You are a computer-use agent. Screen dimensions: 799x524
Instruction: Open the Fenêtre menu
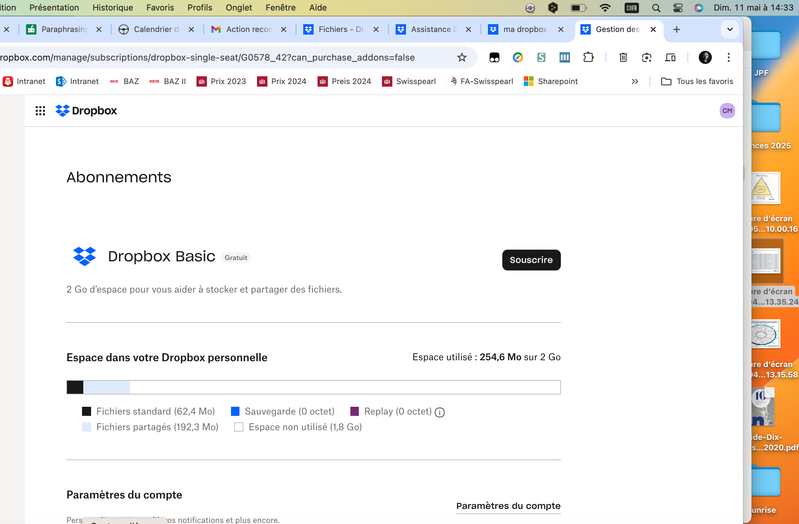pyautogui.click(x=280, y=8)
